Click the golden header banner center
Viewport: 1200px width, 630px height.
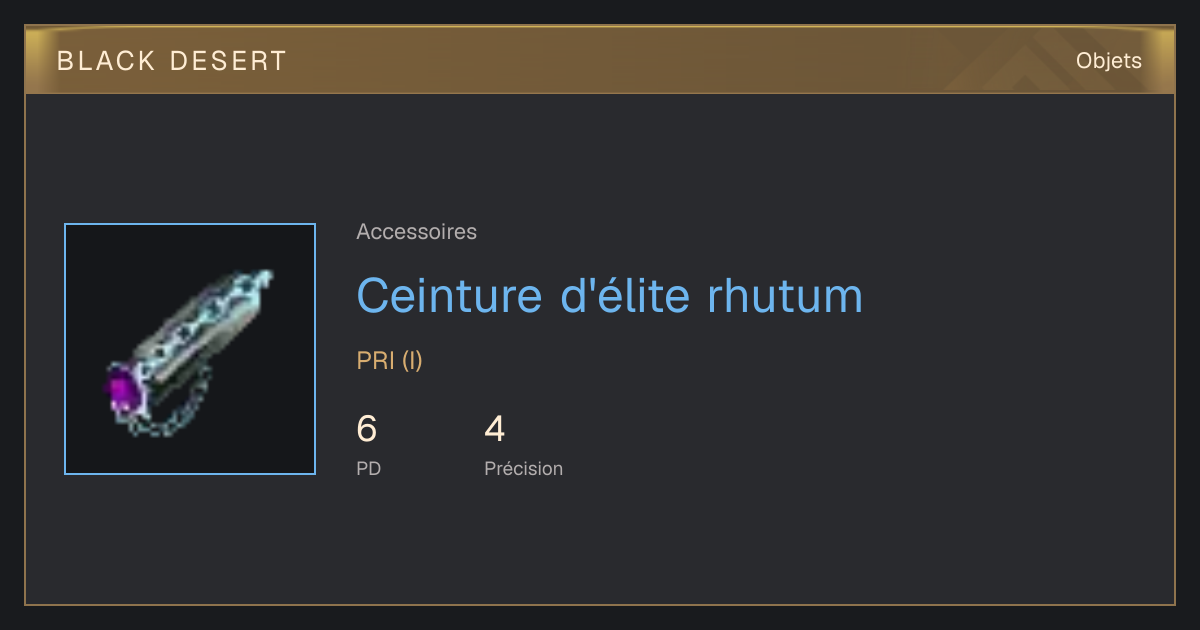click(x=600, y=61)
